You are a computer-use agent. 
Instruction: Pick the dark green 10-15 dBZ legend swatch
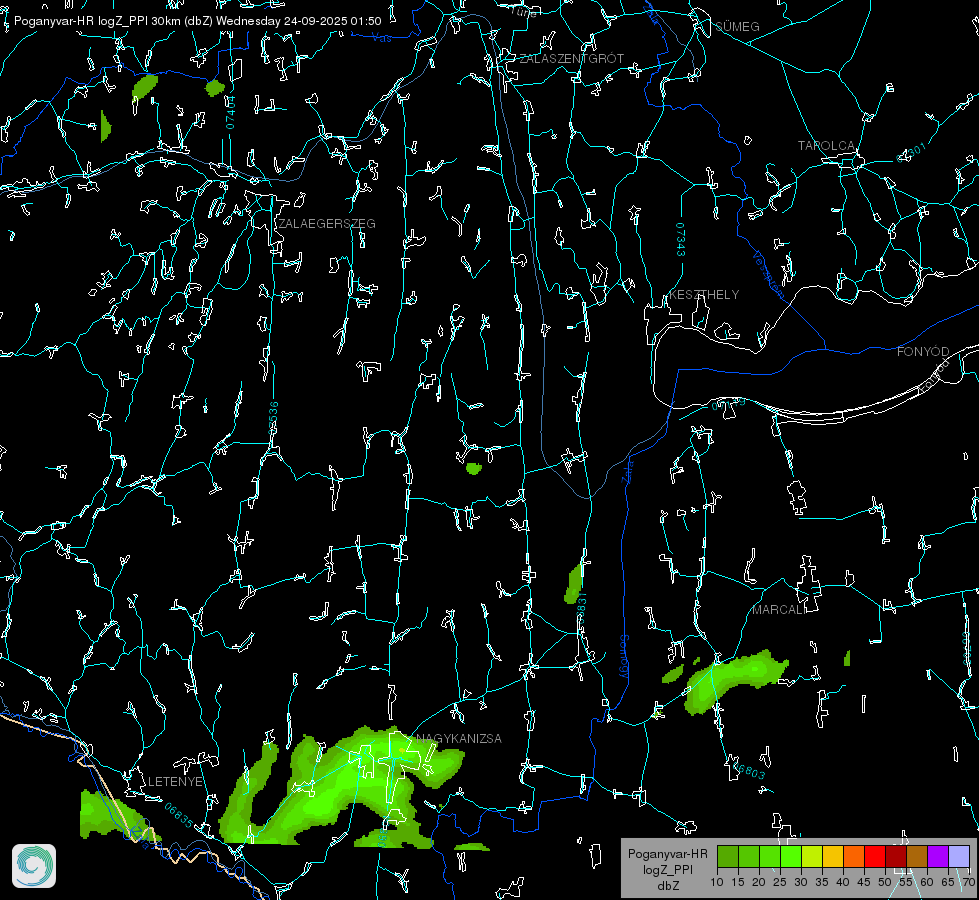tap(728, 856)
